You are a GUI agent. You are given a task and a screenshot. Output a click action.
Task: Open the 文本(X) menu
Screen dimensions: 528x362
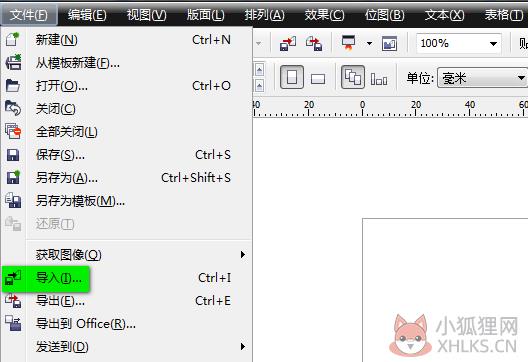pyautogui.click(x=444, y=15)
